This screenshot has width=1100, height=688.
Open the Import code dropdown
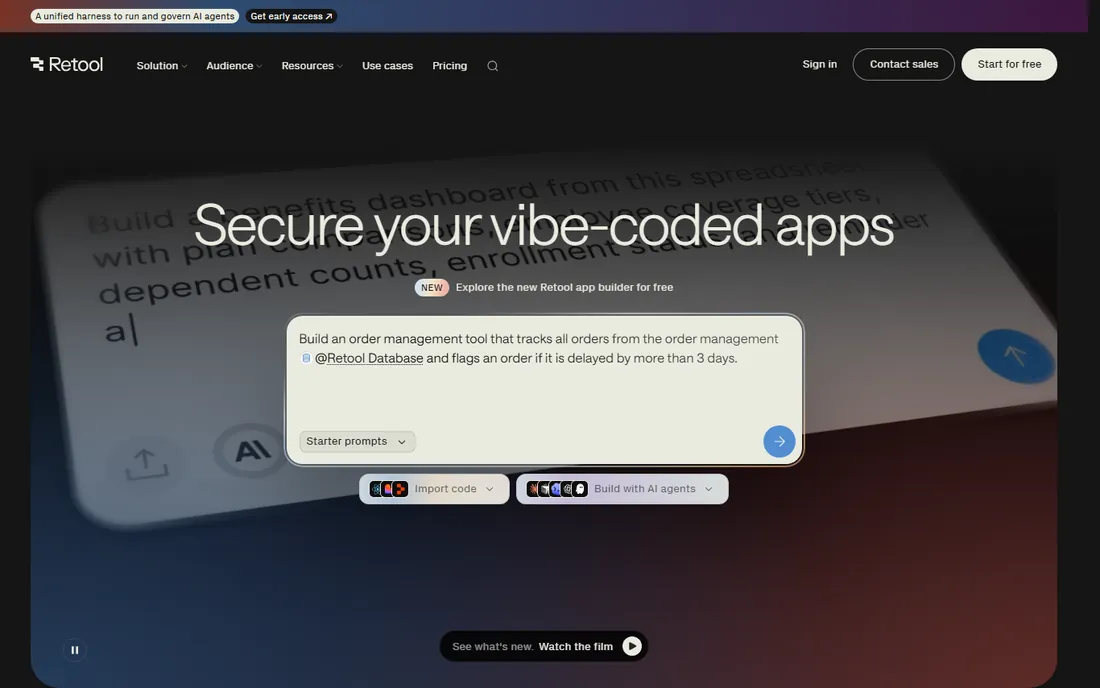click(434, 489)
